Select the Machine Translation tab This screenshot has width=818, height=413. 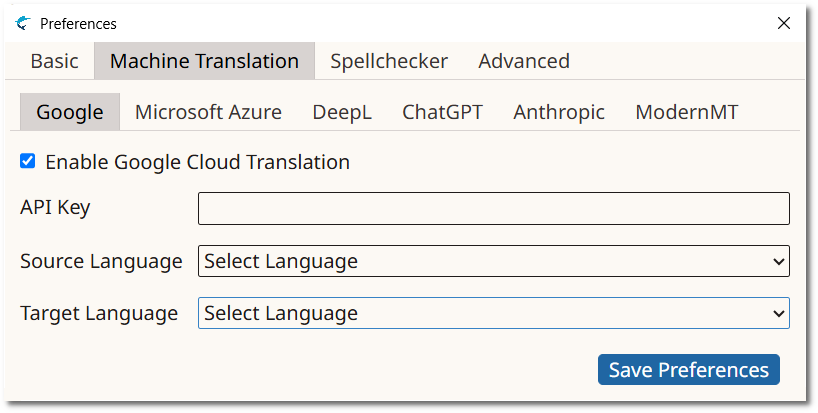coord(204,61)
